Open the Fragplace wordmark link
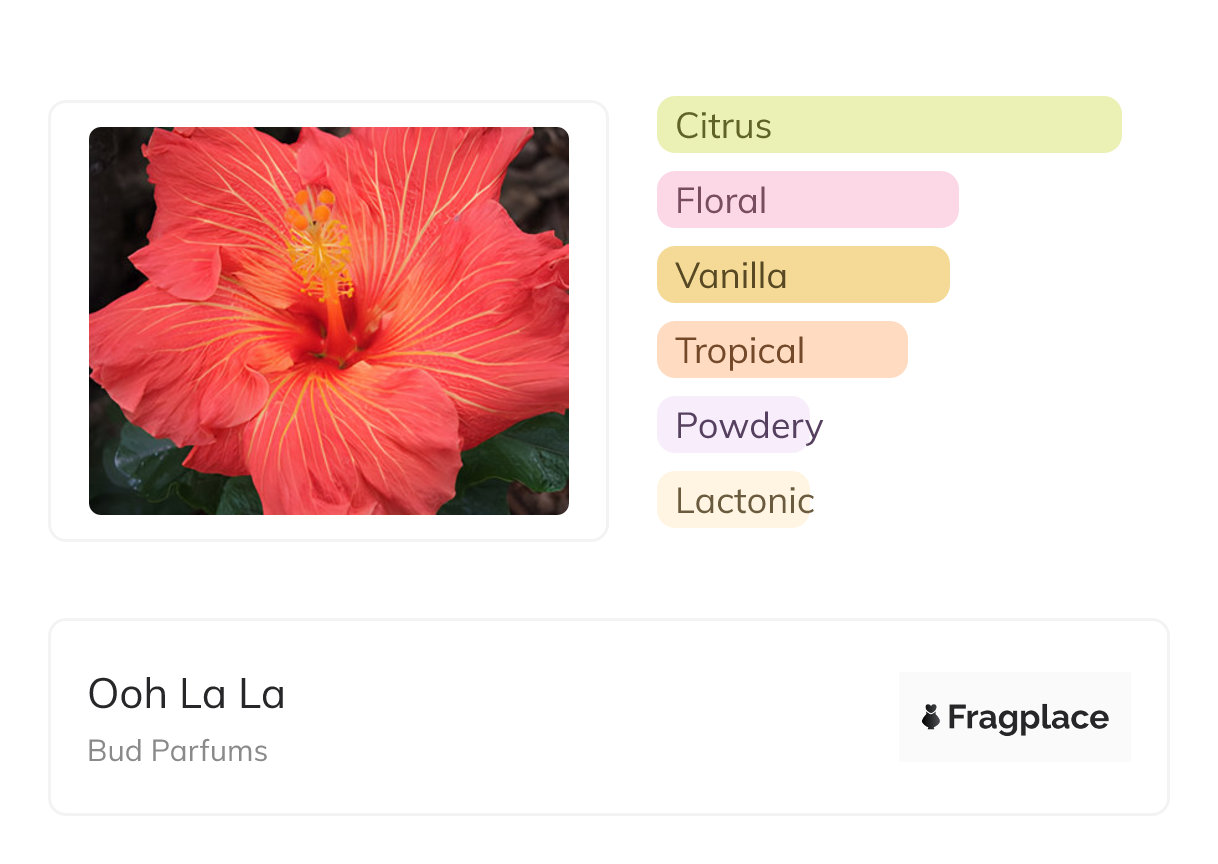Image resolution: width=1218 pixels, height=864 pixels. [x=1028, y=718]
